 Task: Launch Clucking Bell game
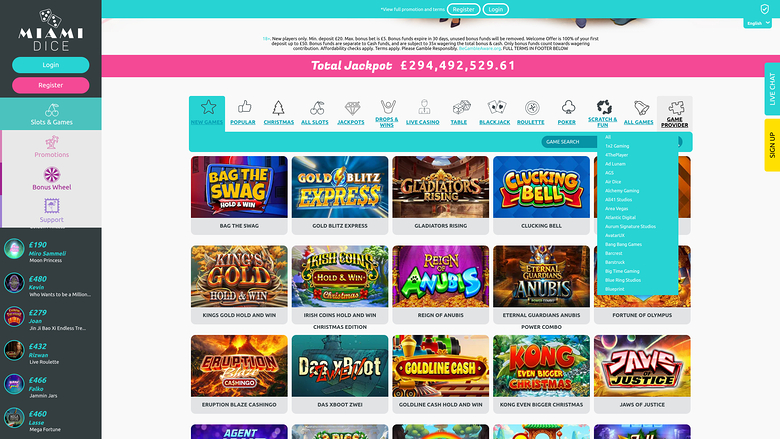tap(541, 195)
